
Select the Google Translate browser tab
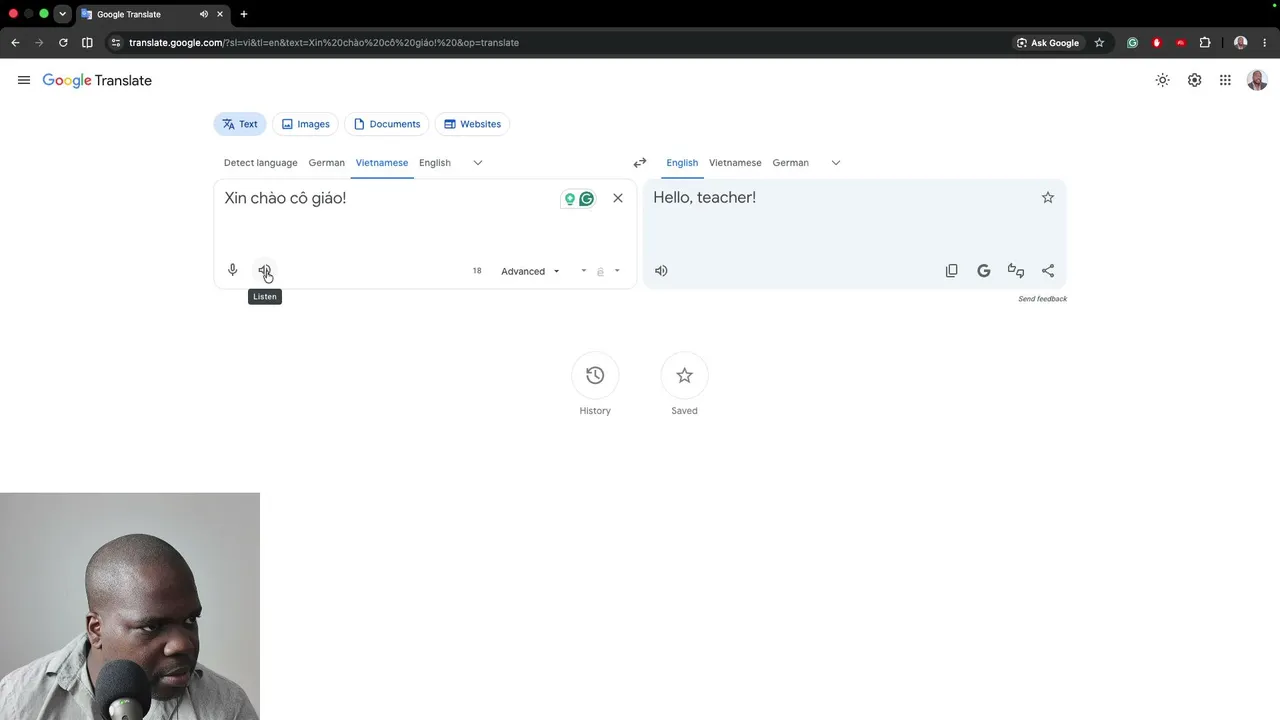pyautogui.click(x=152, y=14)
